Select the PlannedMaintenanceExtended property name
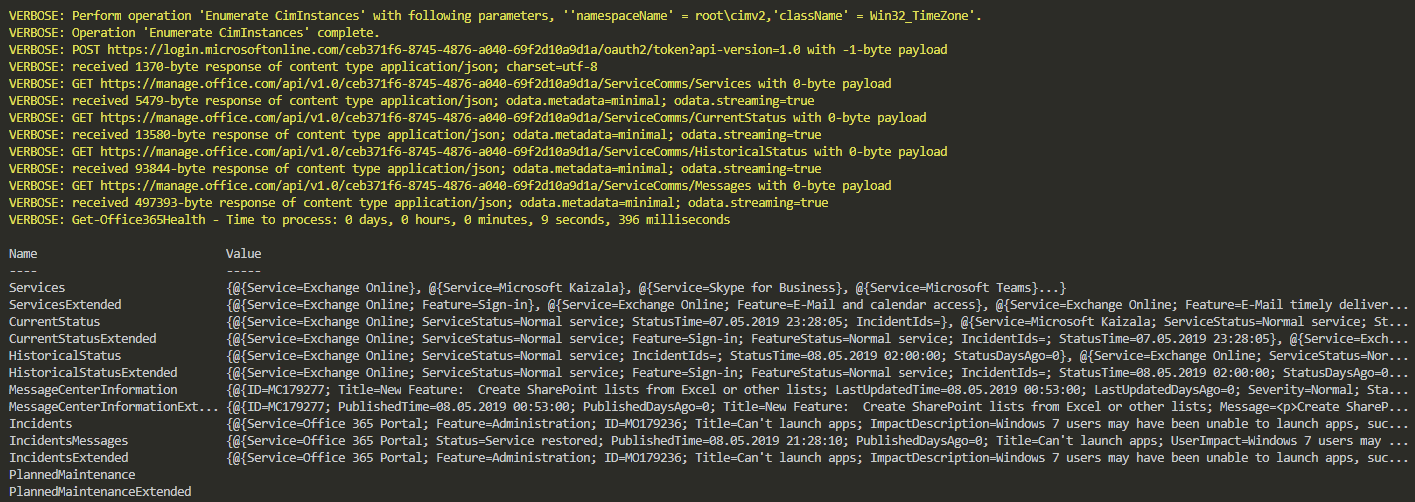Image resolution: width=1415 pixels, height=502 pixels. 99,492
